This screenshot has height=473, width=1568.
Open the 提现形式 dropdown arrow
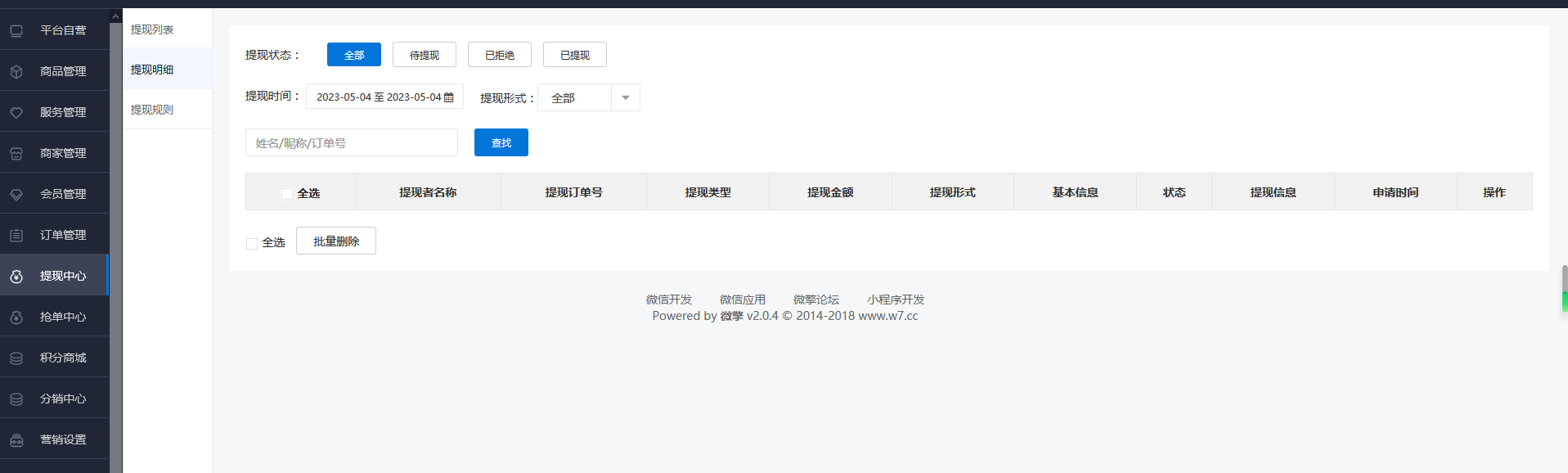(626, 97)
